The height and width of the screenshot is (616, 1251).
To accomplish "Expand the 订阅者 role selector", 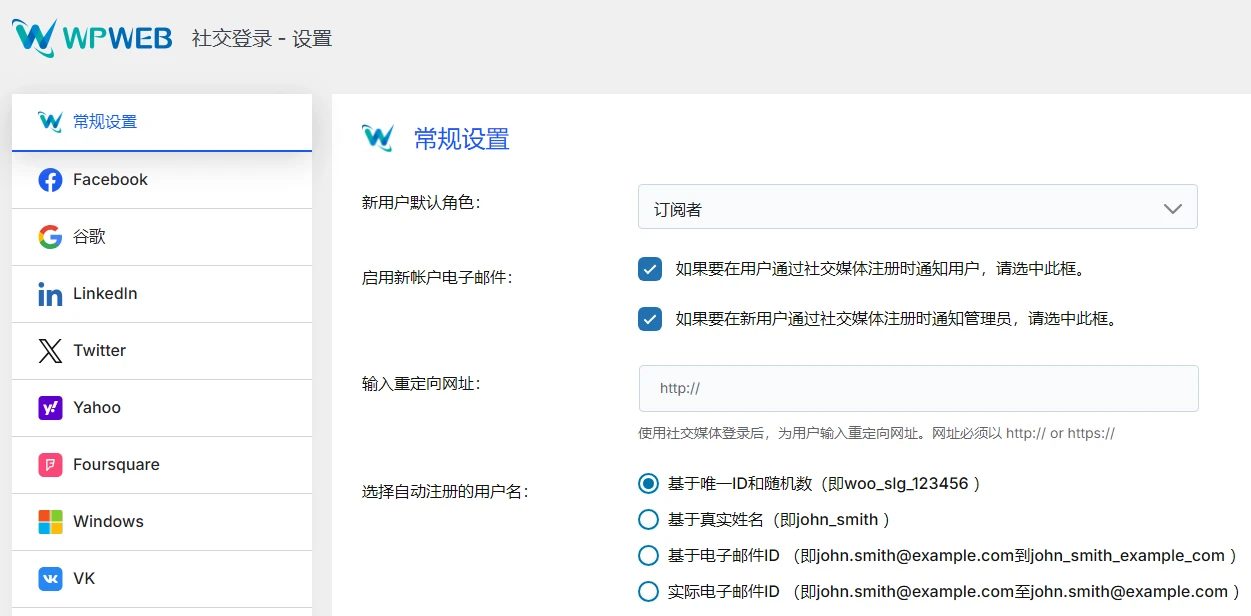I will [917, 206].
